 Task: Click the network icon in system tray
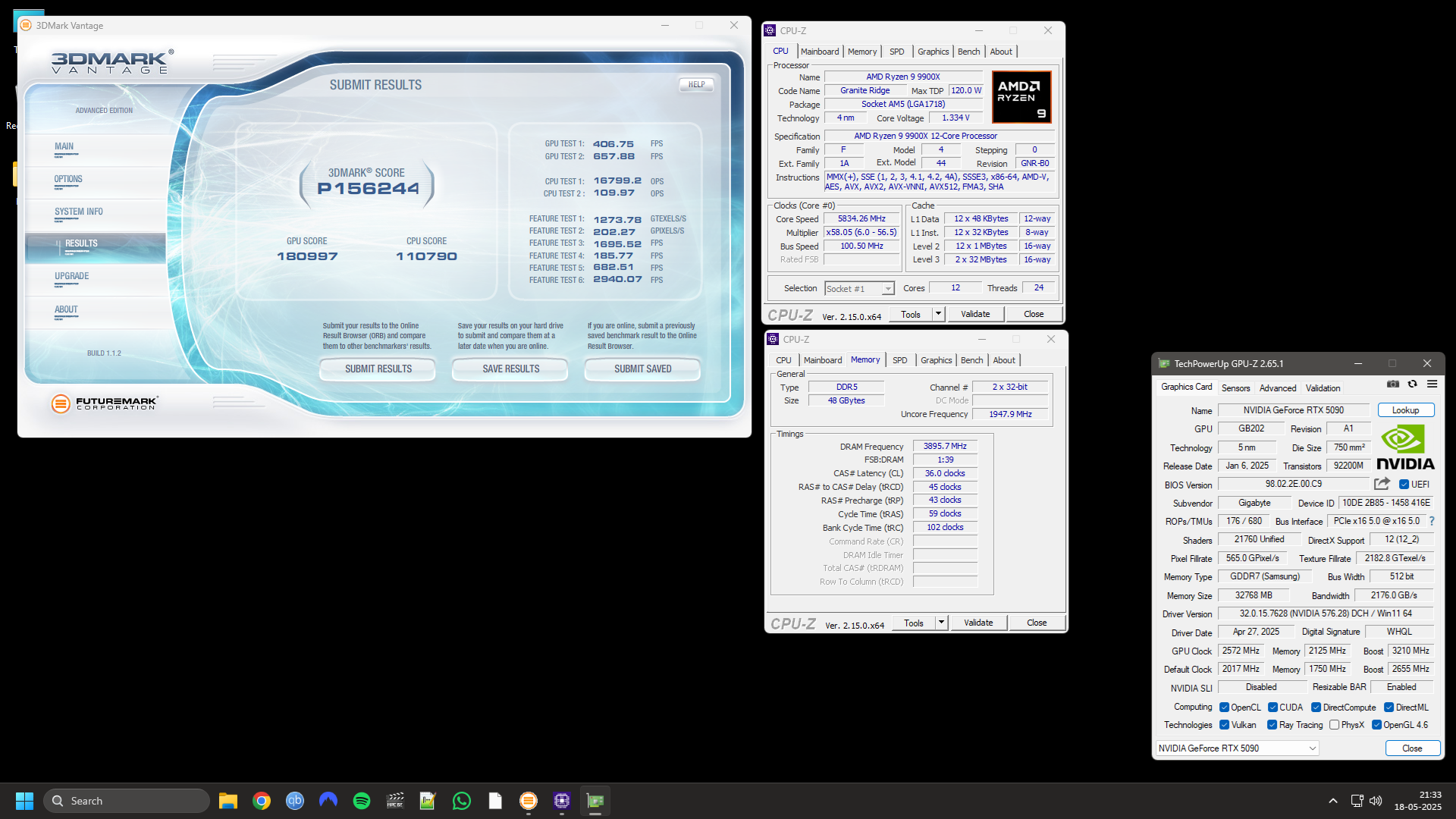(x=1357, y=801)
